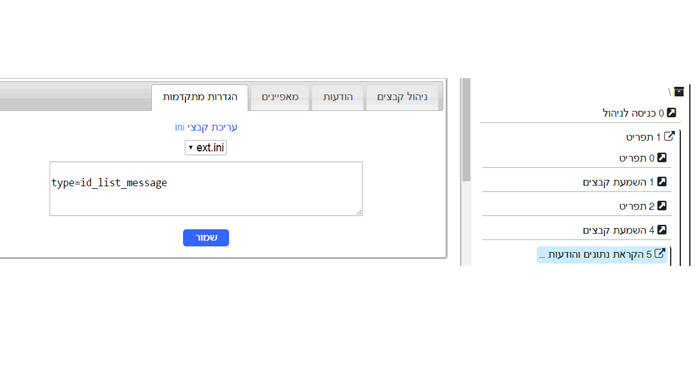Click the external-link icon on 5 הקראת נתונים והודעות
The width and height of the screenshot is (700, 380).
coord(660,254)
